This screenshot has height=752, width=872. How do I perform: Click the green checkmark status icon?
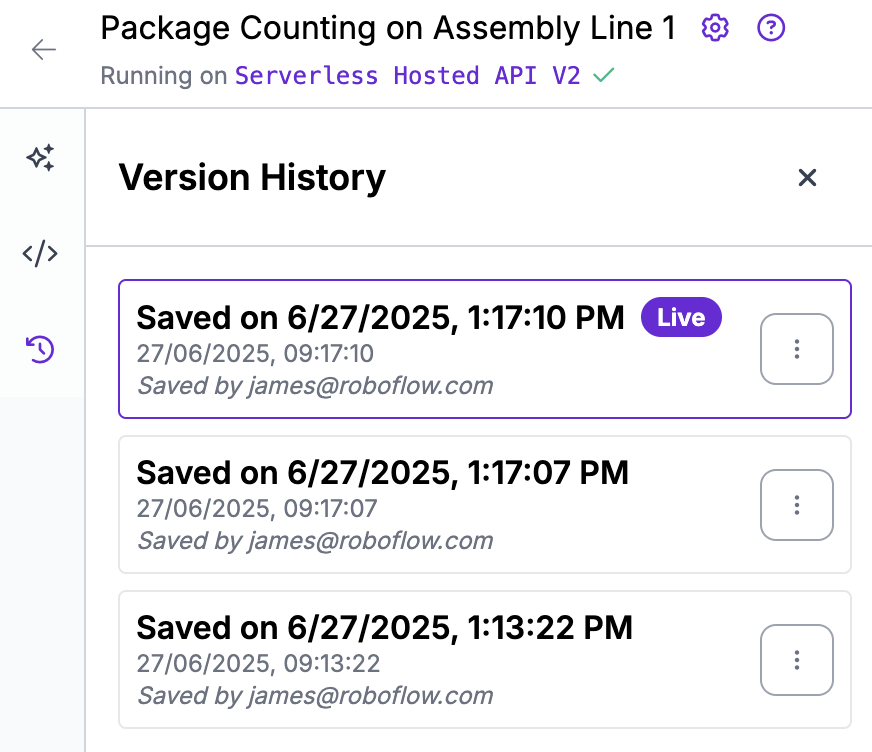[x=602, y=76]
